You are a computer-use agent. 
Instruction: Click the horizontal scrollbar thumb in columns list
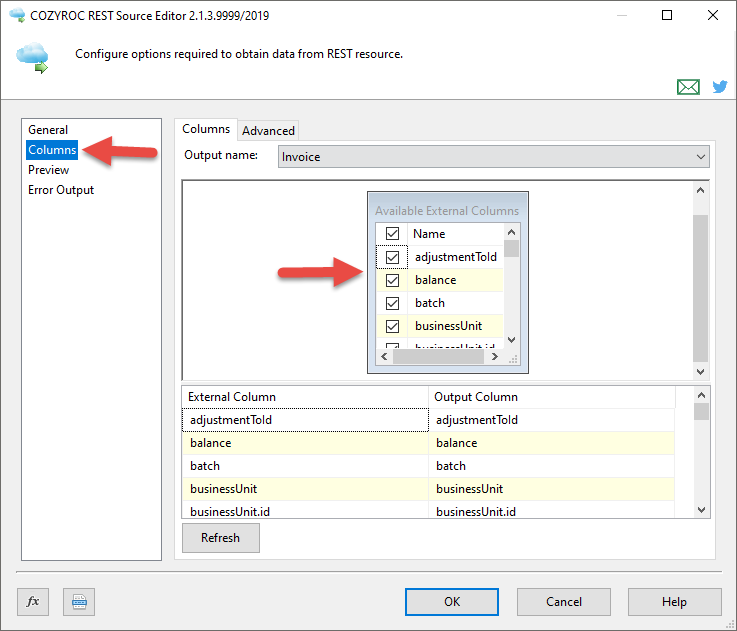(x=438, y=357)
